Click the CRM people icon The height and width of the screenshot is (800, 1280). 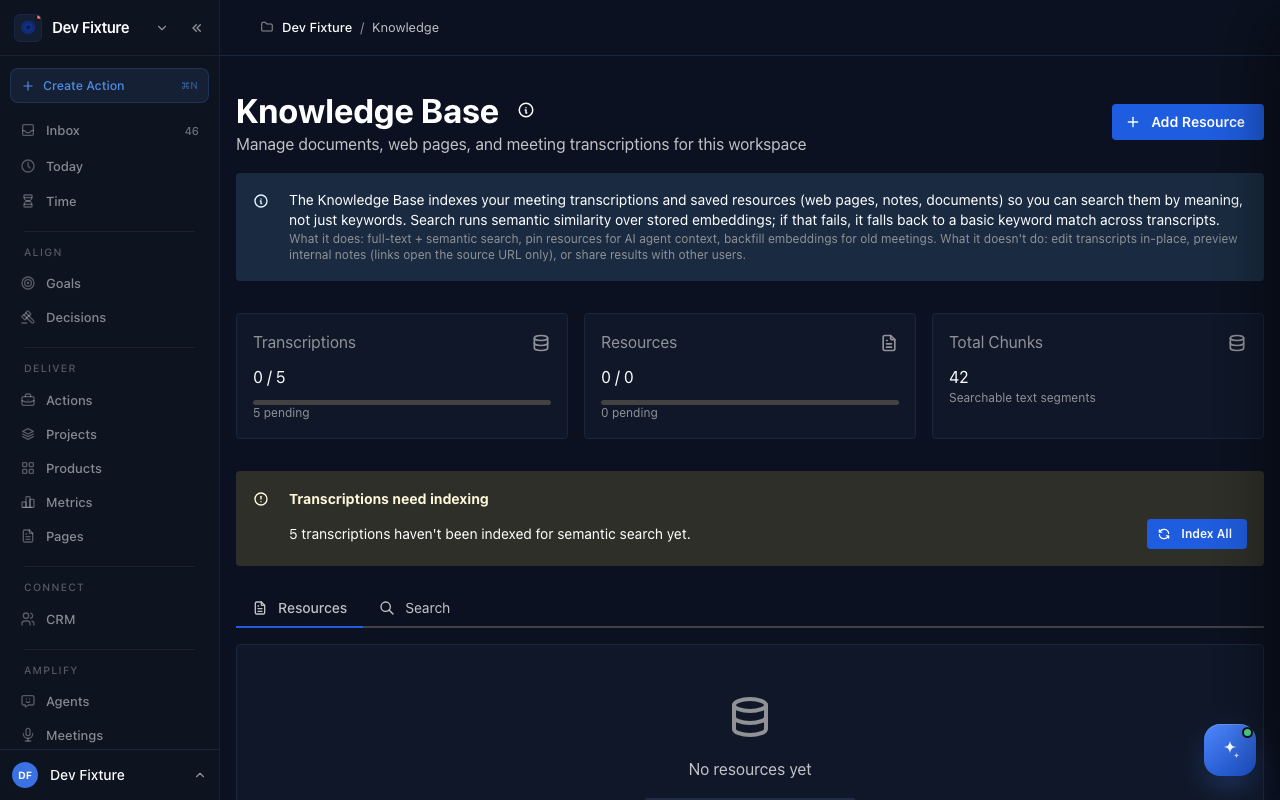pos(28,619)
